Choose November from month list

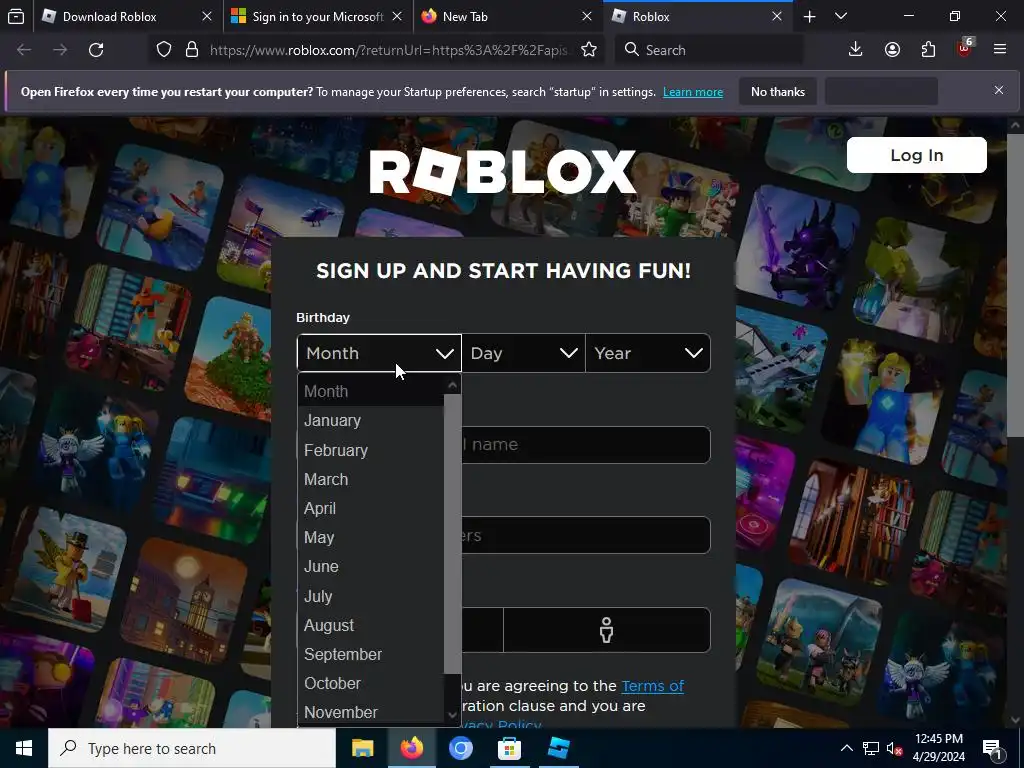tap(371, 712)
